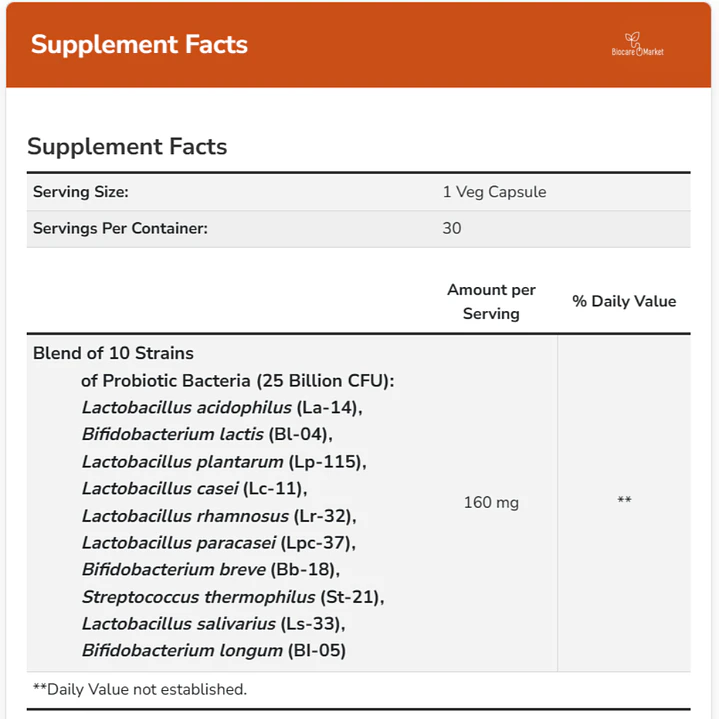
Task: Click Lactobacillus acidophilus (La-14) entry
Action: 221,407
